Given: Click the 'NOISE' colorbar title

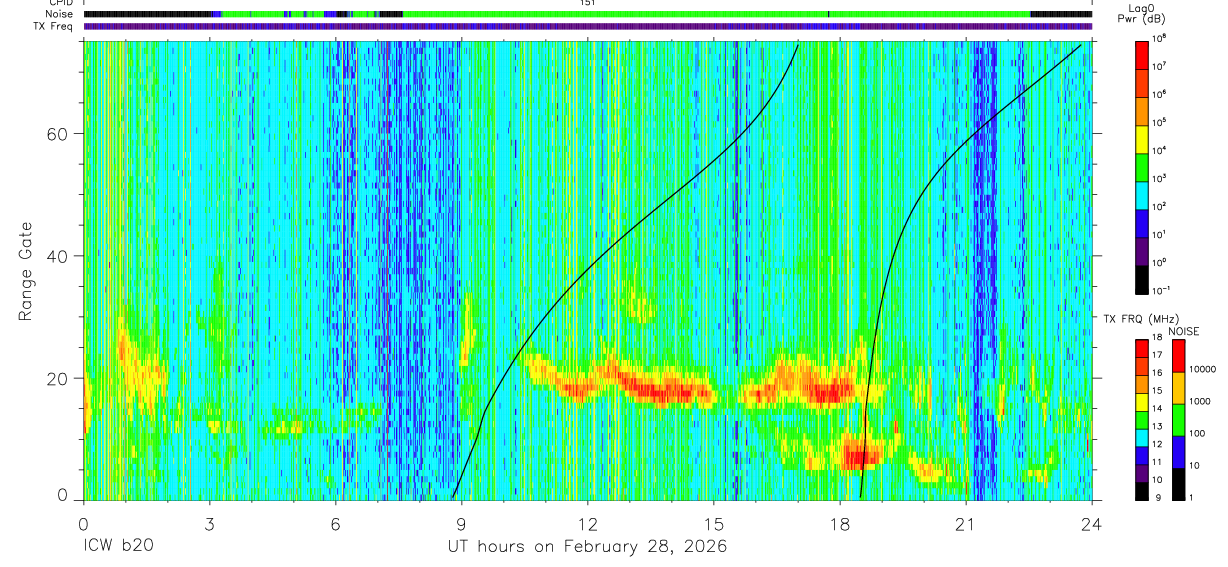Looking at the screenshot, I should [x=1186, y=329].
